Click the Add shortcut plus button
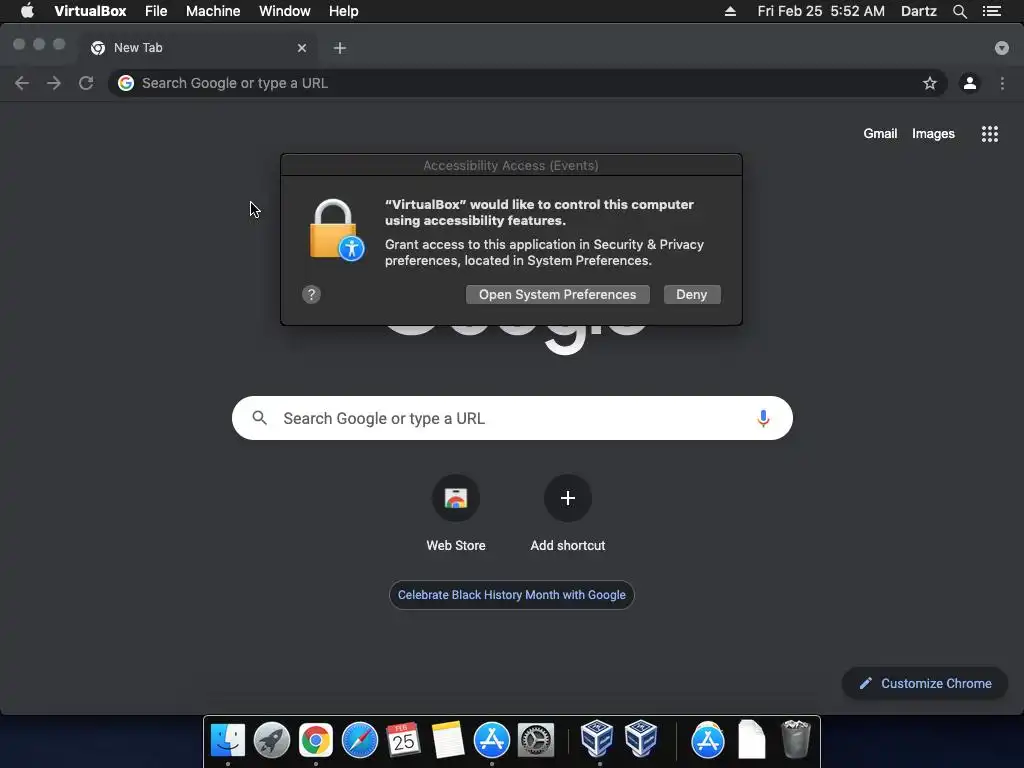 (568, 498)
